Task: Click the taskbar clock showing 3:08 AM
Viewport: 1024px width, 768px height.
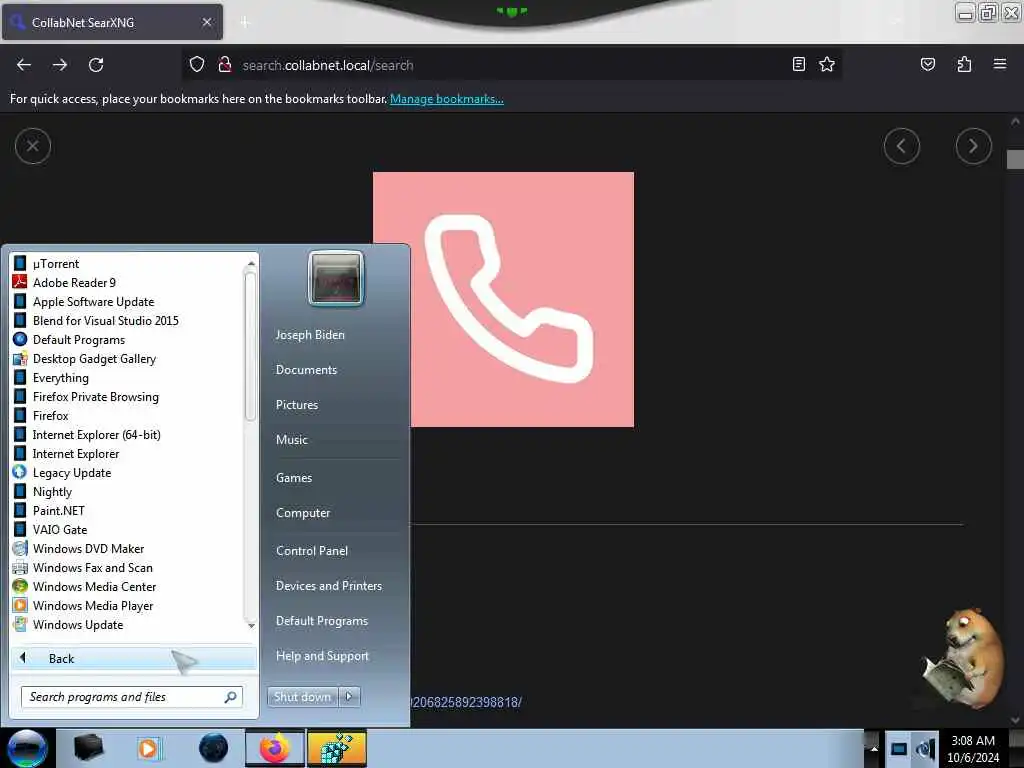Action: coord(973,748)
